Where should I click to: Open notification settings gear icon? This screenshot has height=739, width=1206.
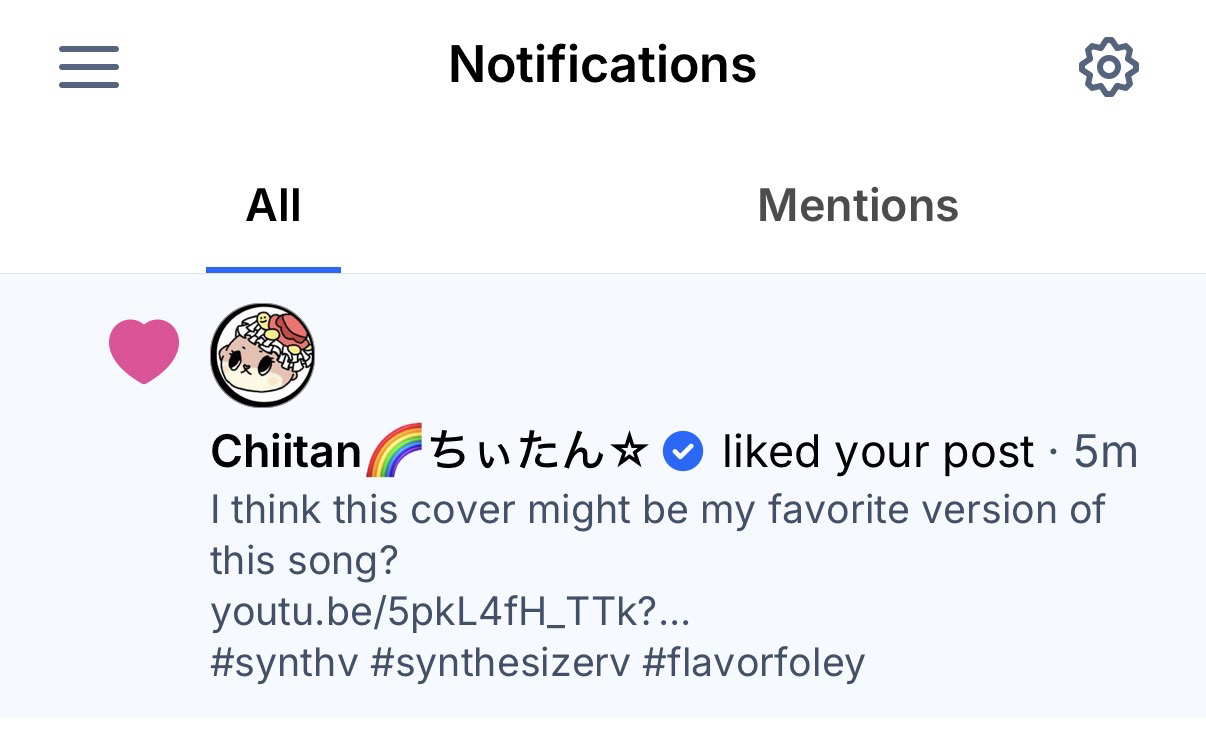click(1108, 67)
